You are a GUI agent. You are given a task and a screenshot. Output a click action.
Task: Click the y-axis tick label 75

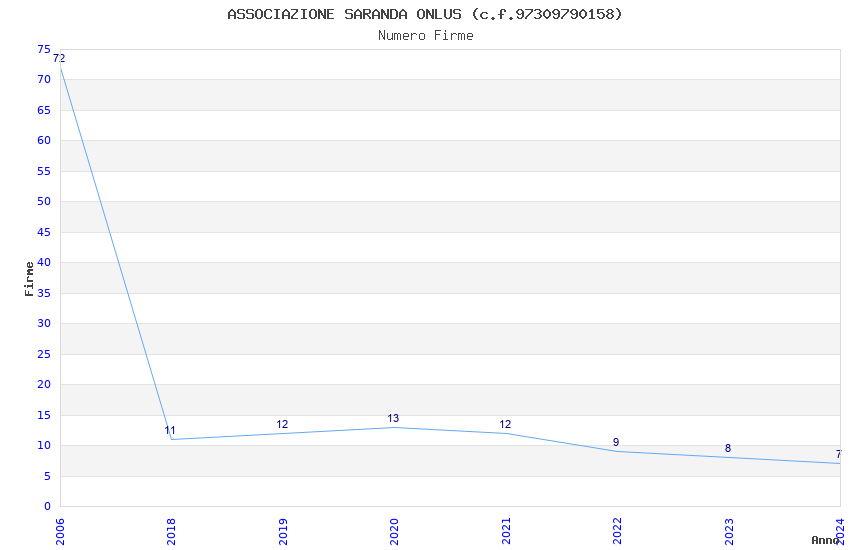tap(44, 49)
